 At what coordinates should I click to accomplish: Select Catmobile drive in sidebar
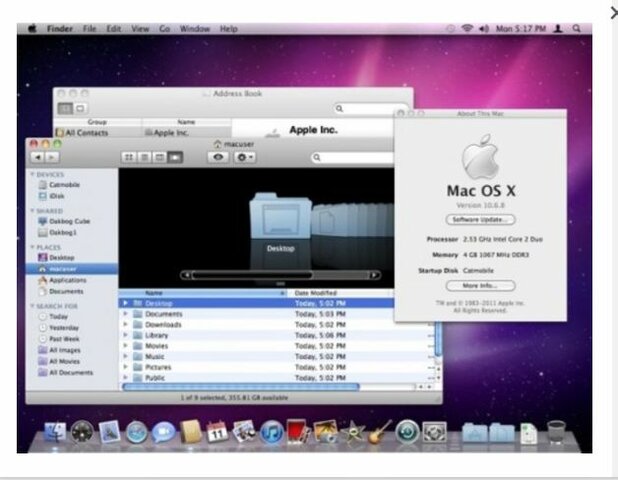coord(59,185)
